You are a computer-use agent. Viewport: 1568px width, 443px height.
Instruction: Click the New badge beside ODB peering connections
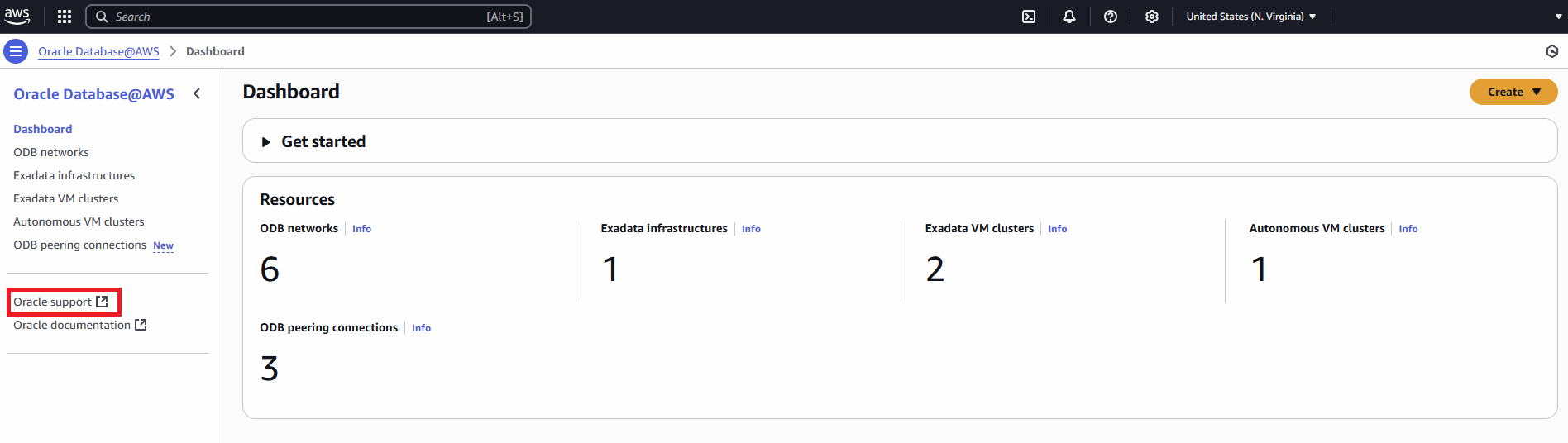point(163,245)
